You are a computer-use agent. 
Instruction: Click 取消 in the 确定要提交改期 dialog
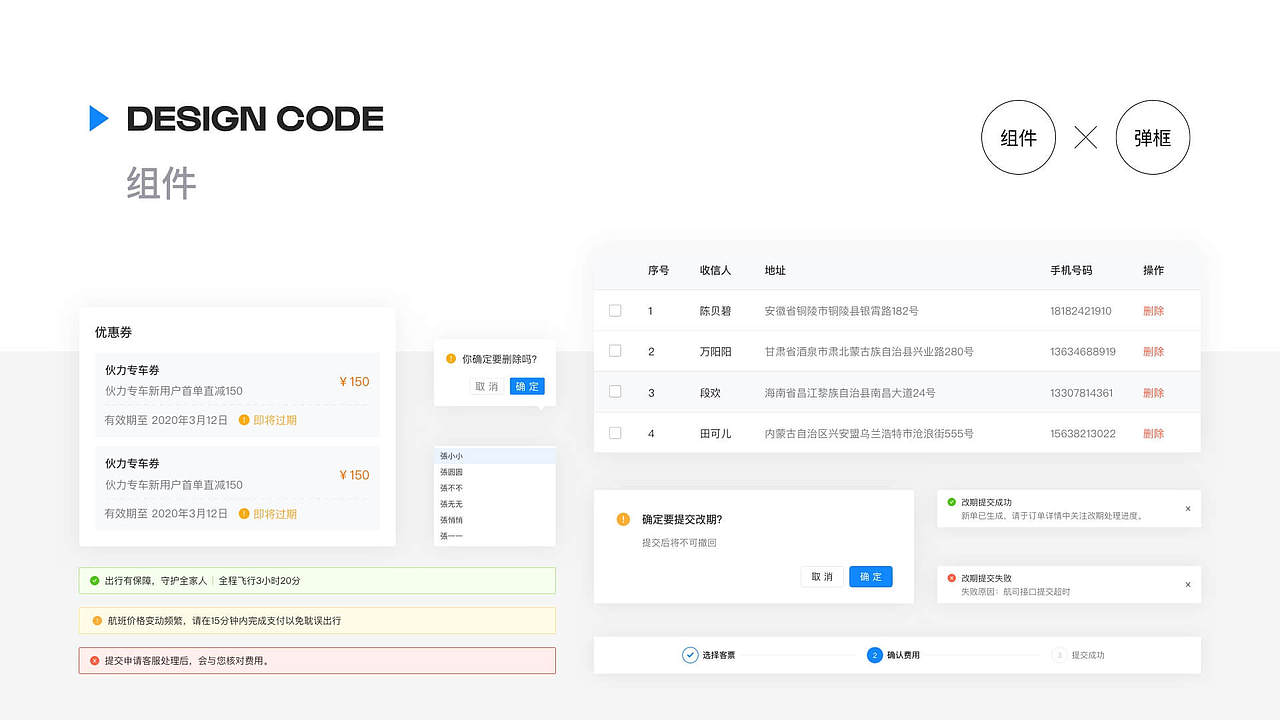(822, 577)
